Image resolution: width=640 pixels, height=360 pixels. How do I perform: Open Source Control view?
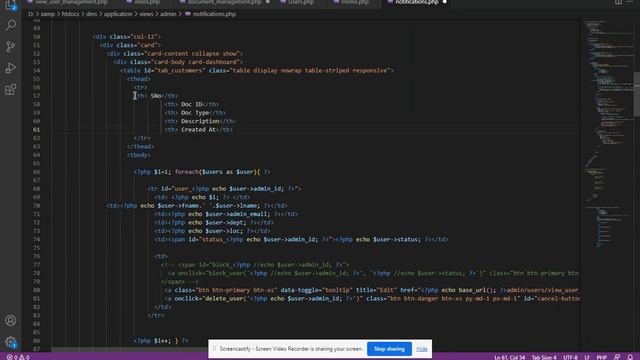11,47
